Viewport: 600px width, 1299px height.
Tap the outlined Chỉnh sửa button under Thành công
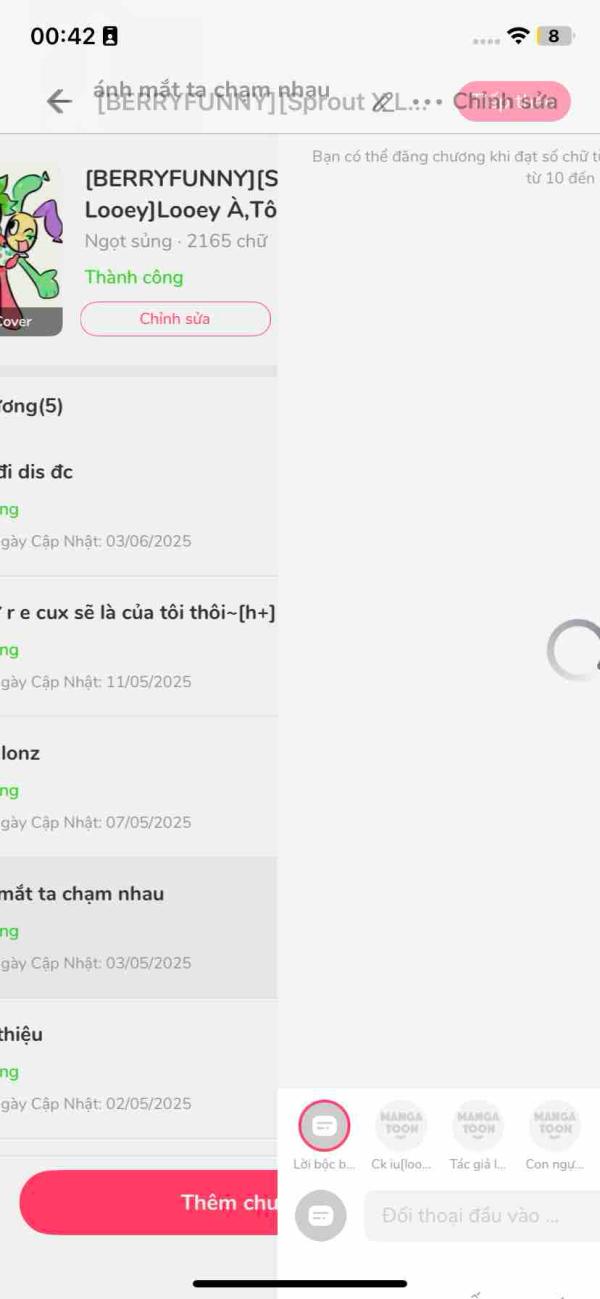click(175, 319)
